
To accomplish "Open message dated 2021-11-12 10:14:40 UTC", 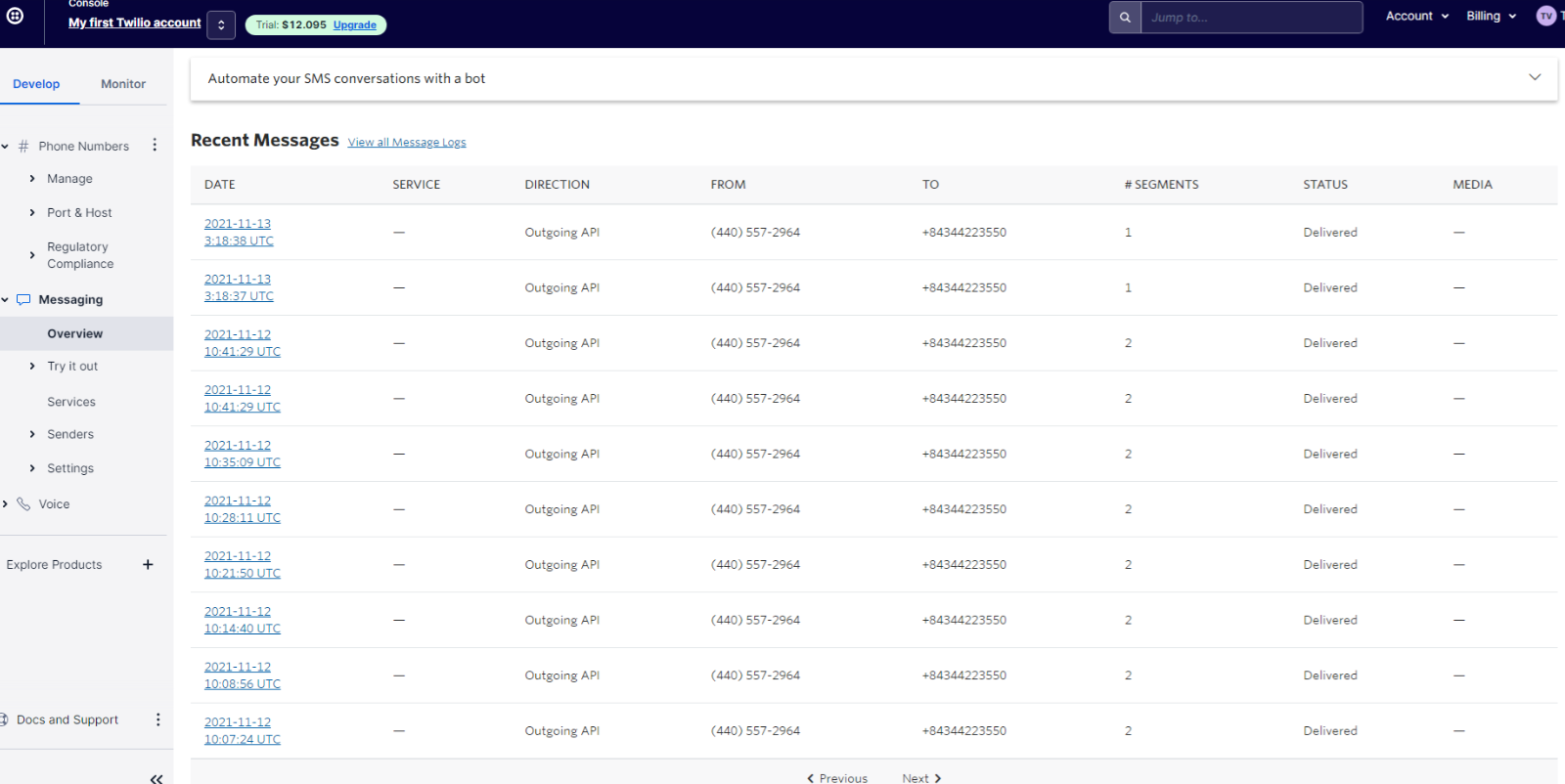I will [242, 620].
